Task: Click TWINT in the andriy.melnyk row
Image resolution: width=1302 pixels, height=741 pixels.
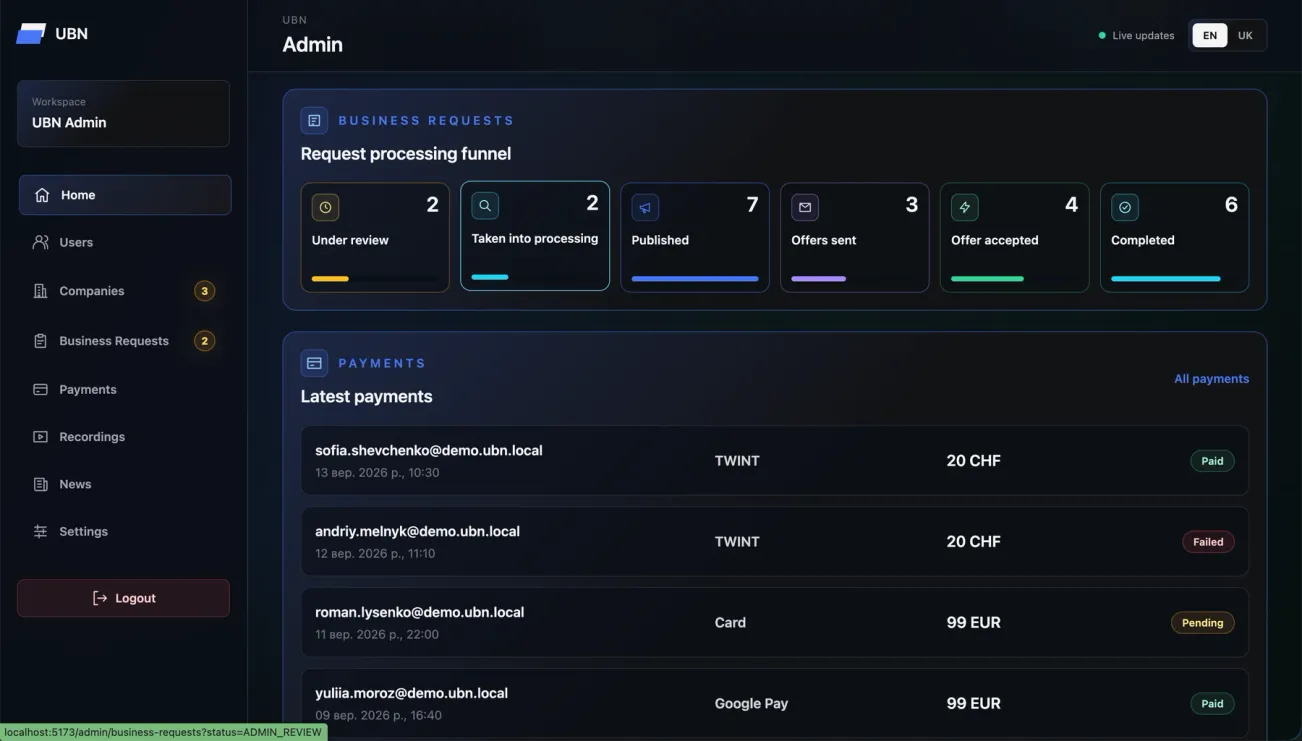Action: [737, 542]
